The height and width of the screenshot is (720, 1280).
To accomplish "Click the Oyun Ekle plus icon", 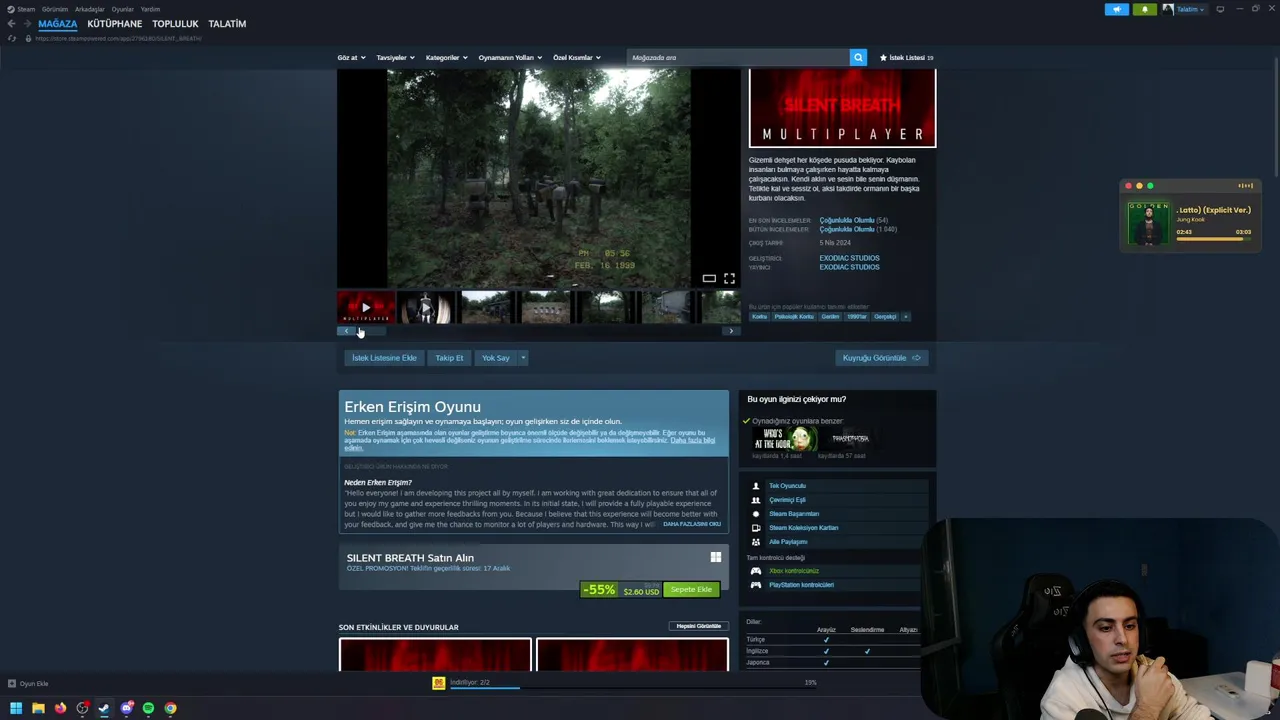I will pos(12,684).
